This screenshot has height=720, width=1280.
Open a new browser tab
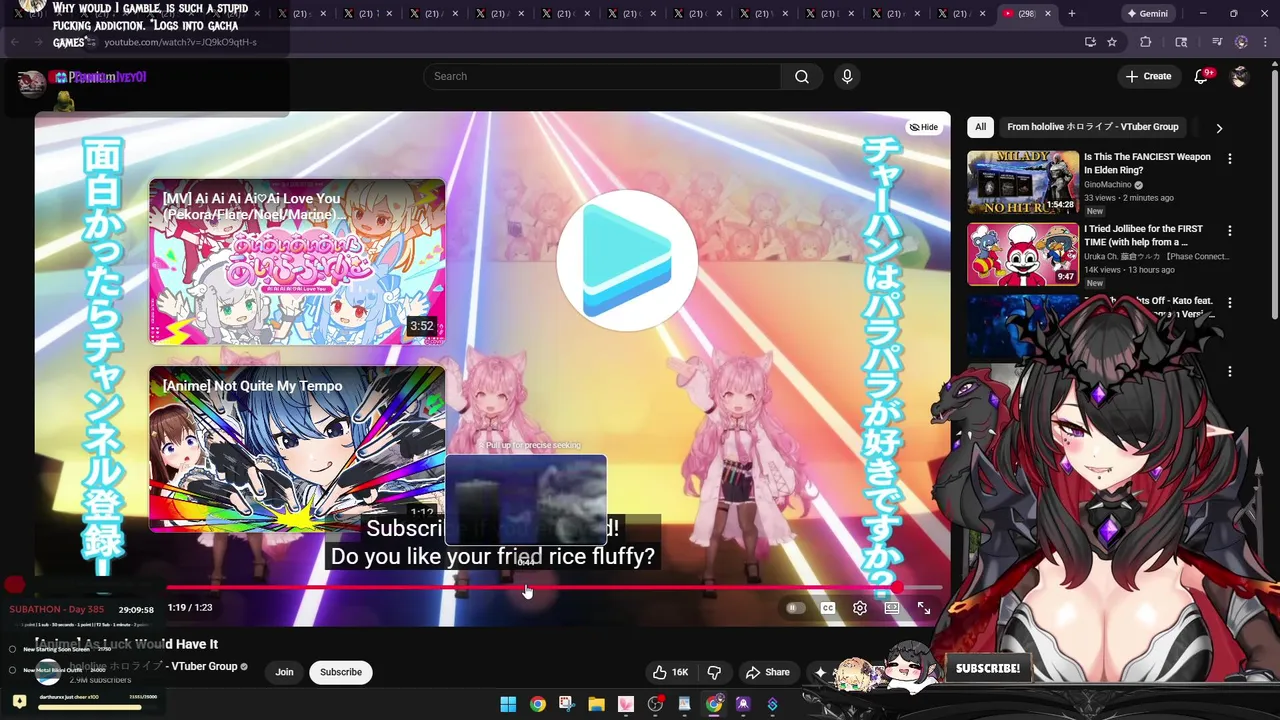point(1072,14)
